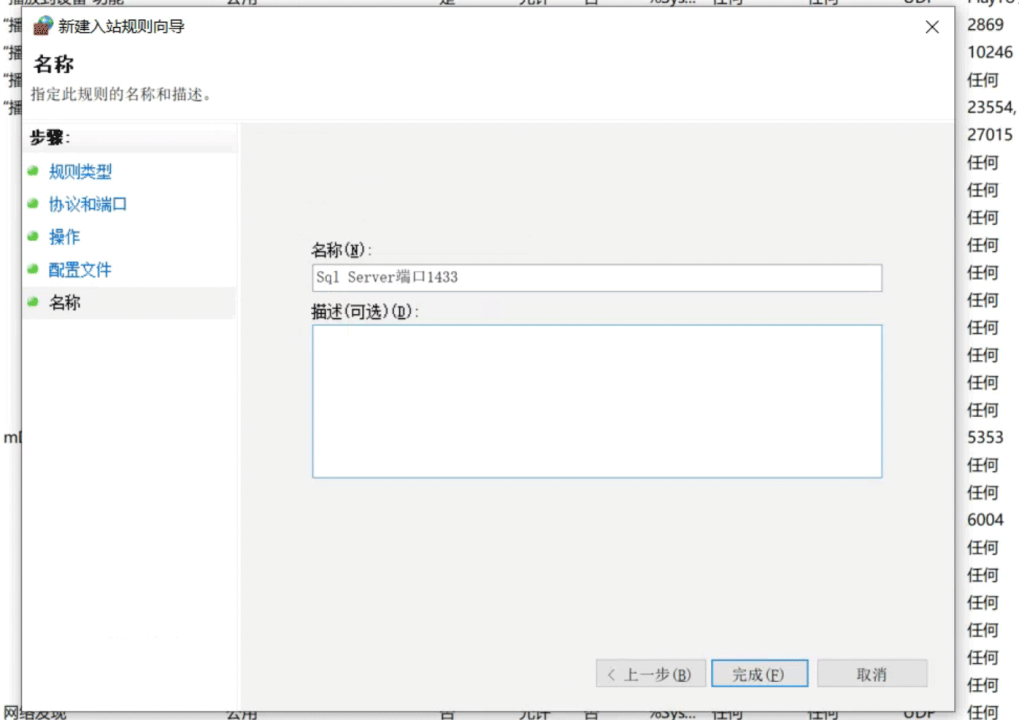Click the 描述(可选)(D) label
This screenshot has width=1019, height=720.
click(x=365, y=312)
